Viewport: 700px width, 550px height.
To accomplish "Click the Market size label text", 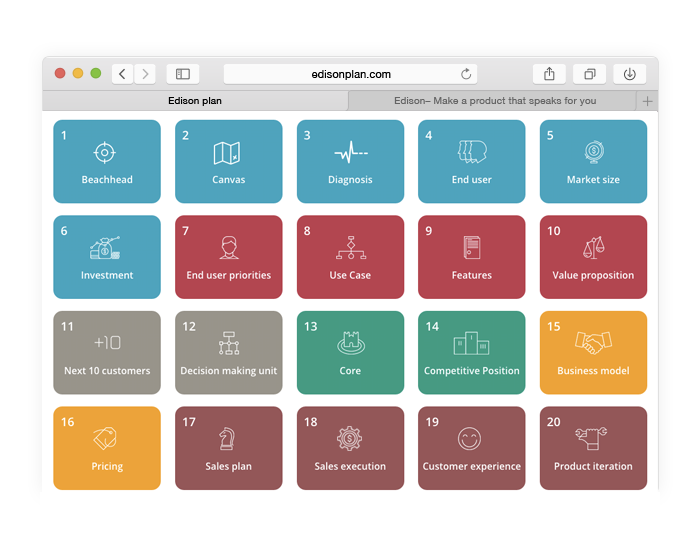I will [593, 179].
